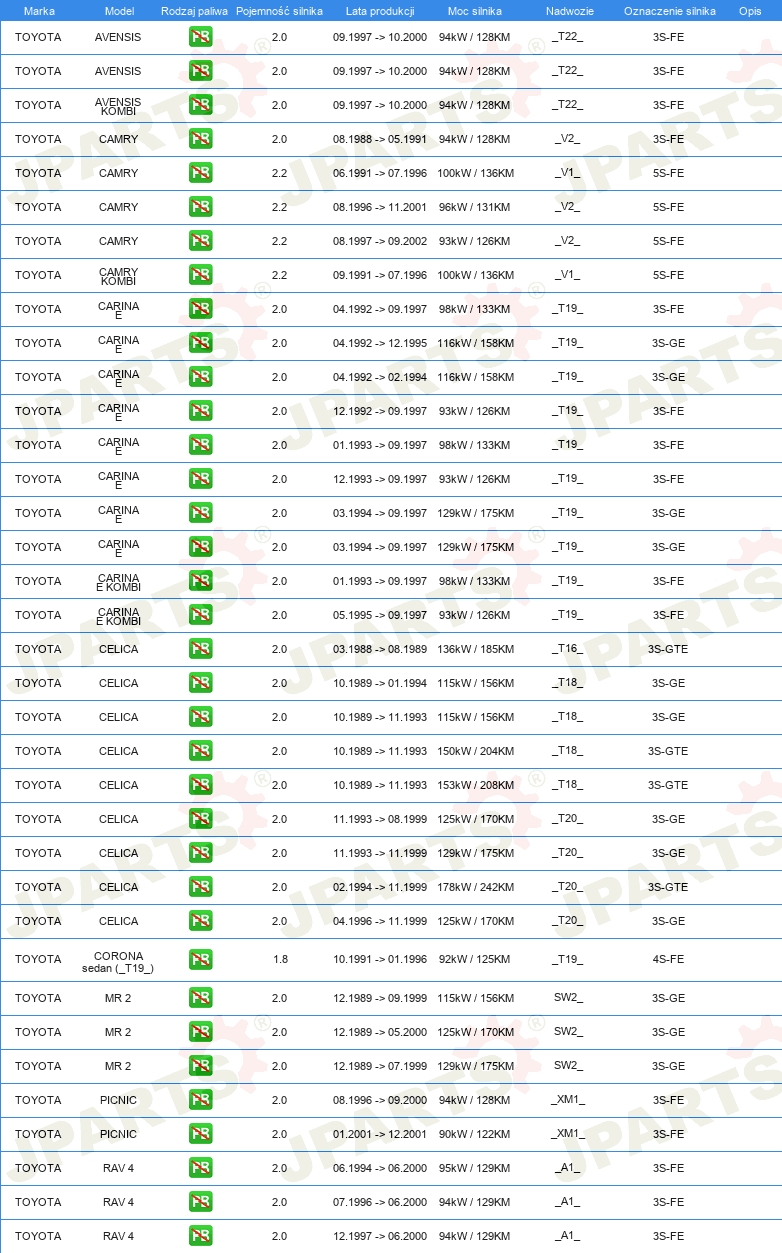Click fuel icon in RAV 4 95kW row

[x=201, y=1168]
